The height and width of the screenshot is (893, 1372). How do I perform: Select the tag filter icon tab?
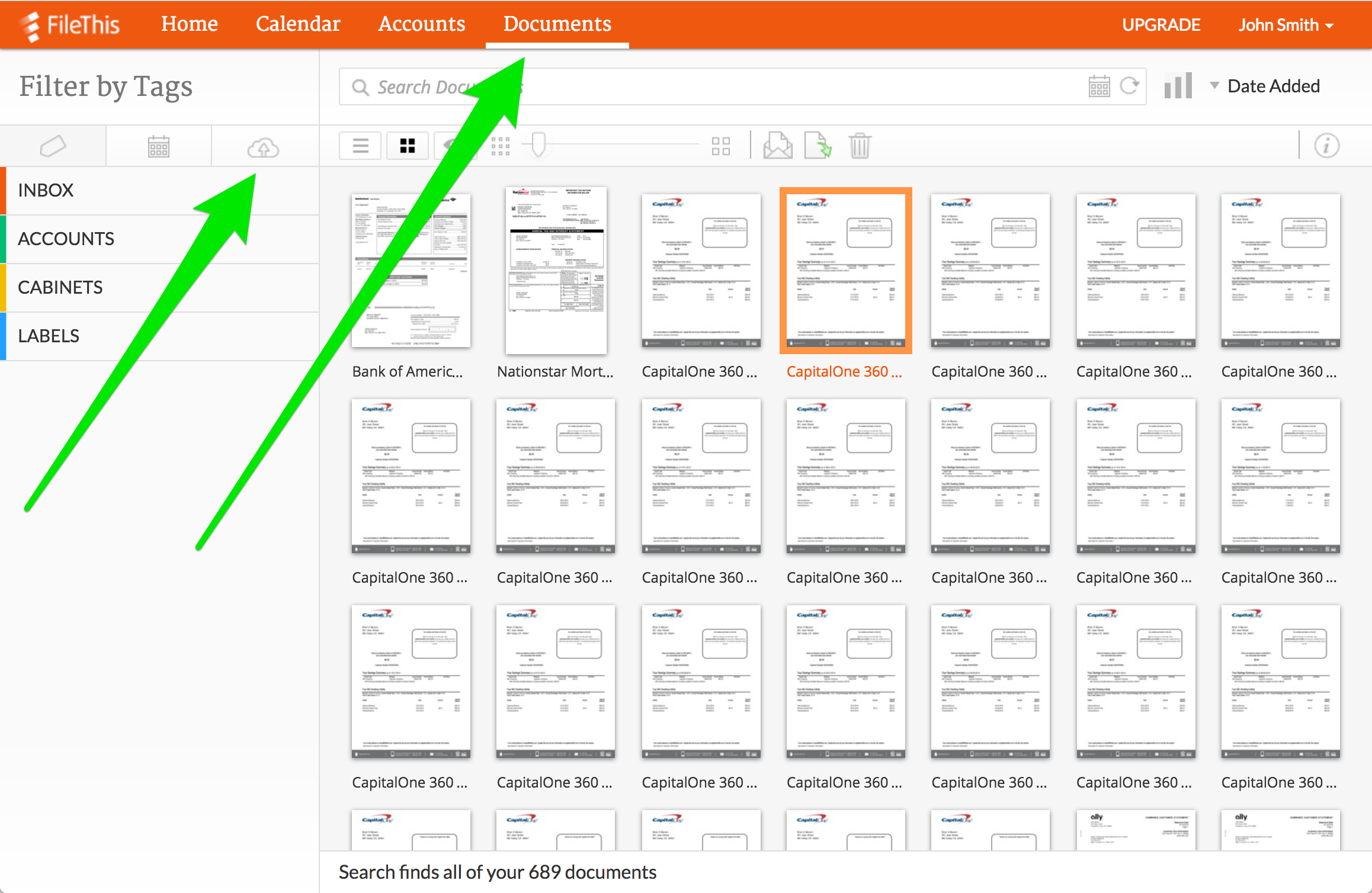coord(53,146)
